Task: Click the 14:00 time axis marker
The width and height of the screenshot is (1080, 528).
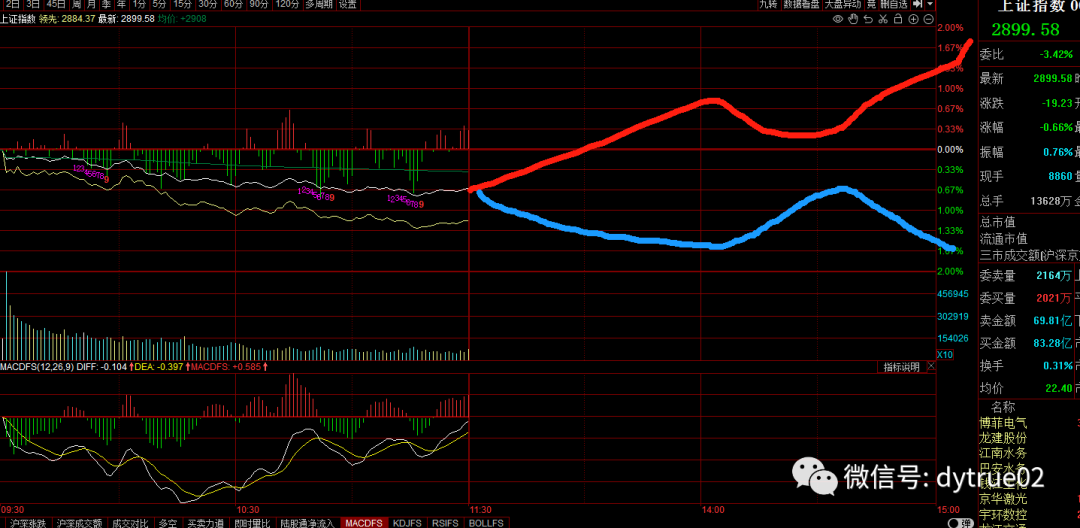Action: pyautogui.click(x=714, y=510)
